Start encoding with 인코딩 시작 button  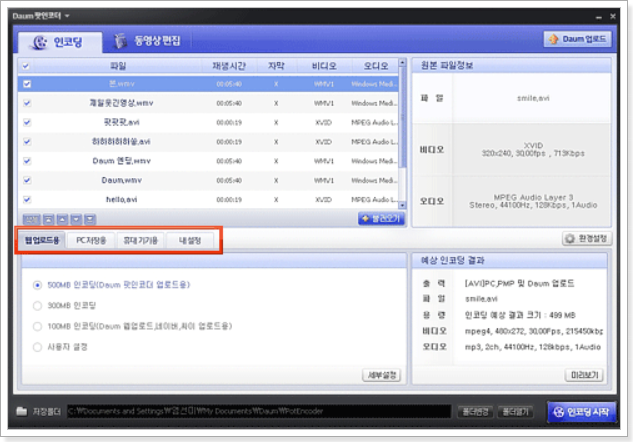pyautogui.click(x=582, y=412)
